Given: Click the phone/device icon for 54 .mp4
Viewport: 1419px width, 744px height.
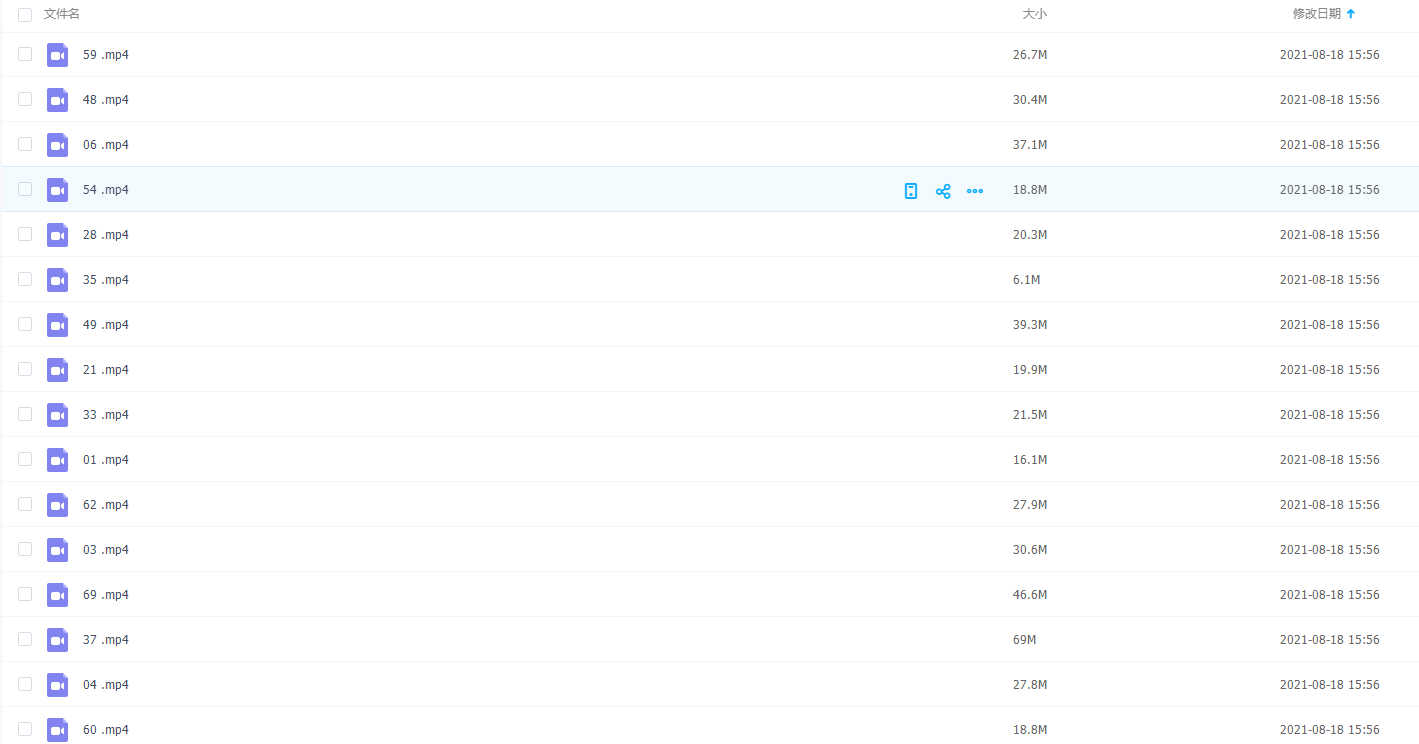Looking at the screenshot, I should pyautogui.click(x=911, y=191).
